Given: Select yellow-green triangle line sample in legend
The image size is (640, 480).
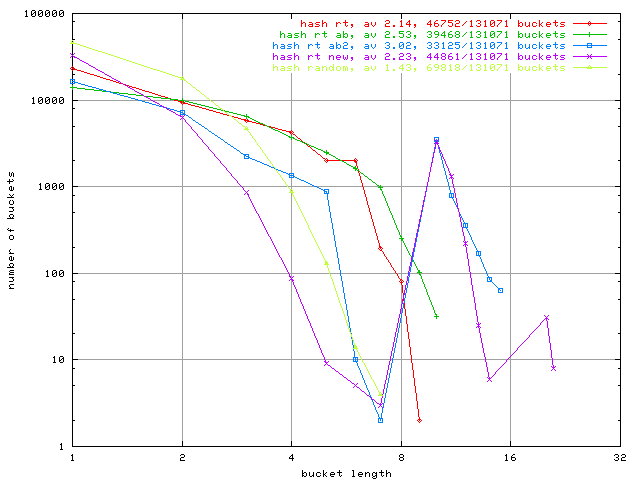Looking at the screenshot, I should (589, 68).
